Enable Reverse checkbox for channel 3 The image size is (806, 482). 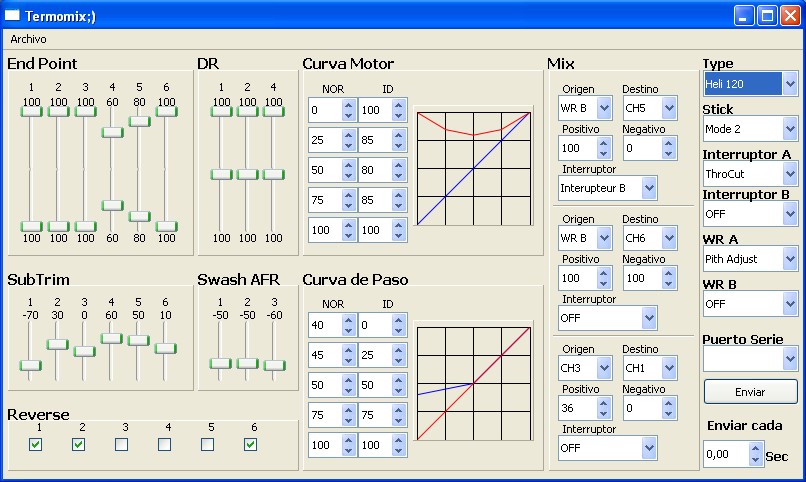coord(121,445)
